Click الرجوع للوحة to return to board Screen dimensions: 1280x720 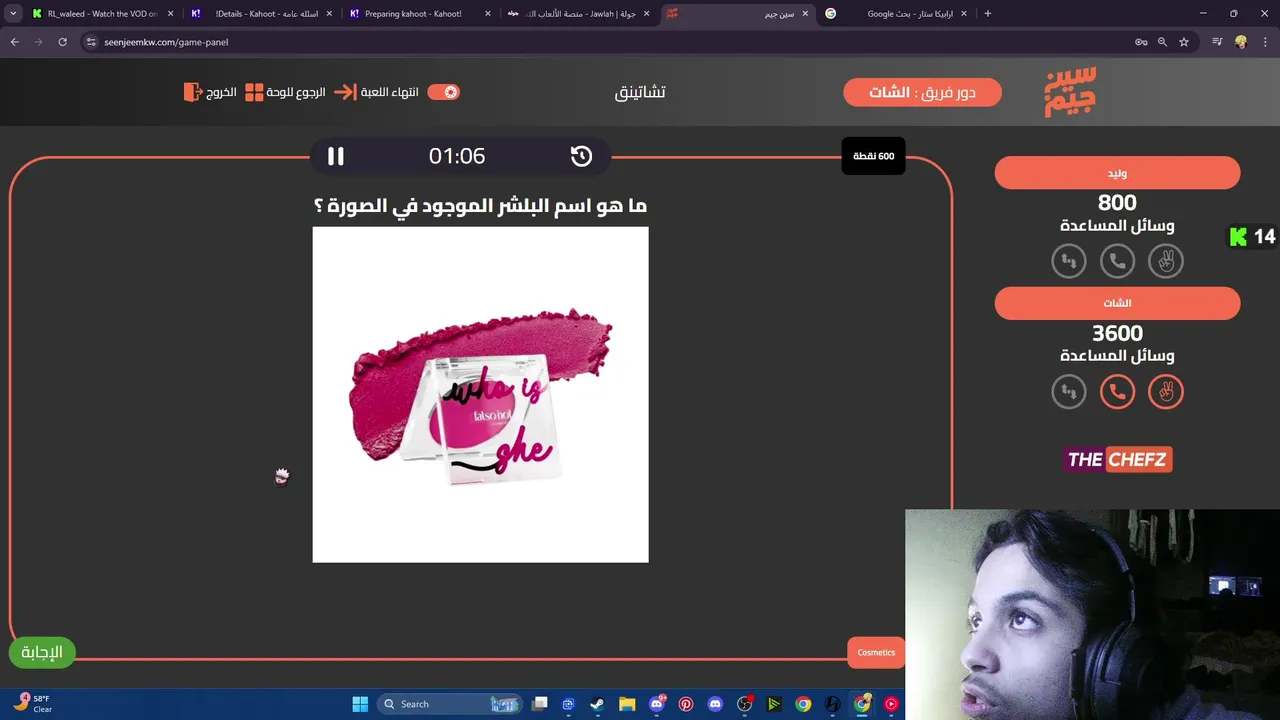click(x=286, y=92)
